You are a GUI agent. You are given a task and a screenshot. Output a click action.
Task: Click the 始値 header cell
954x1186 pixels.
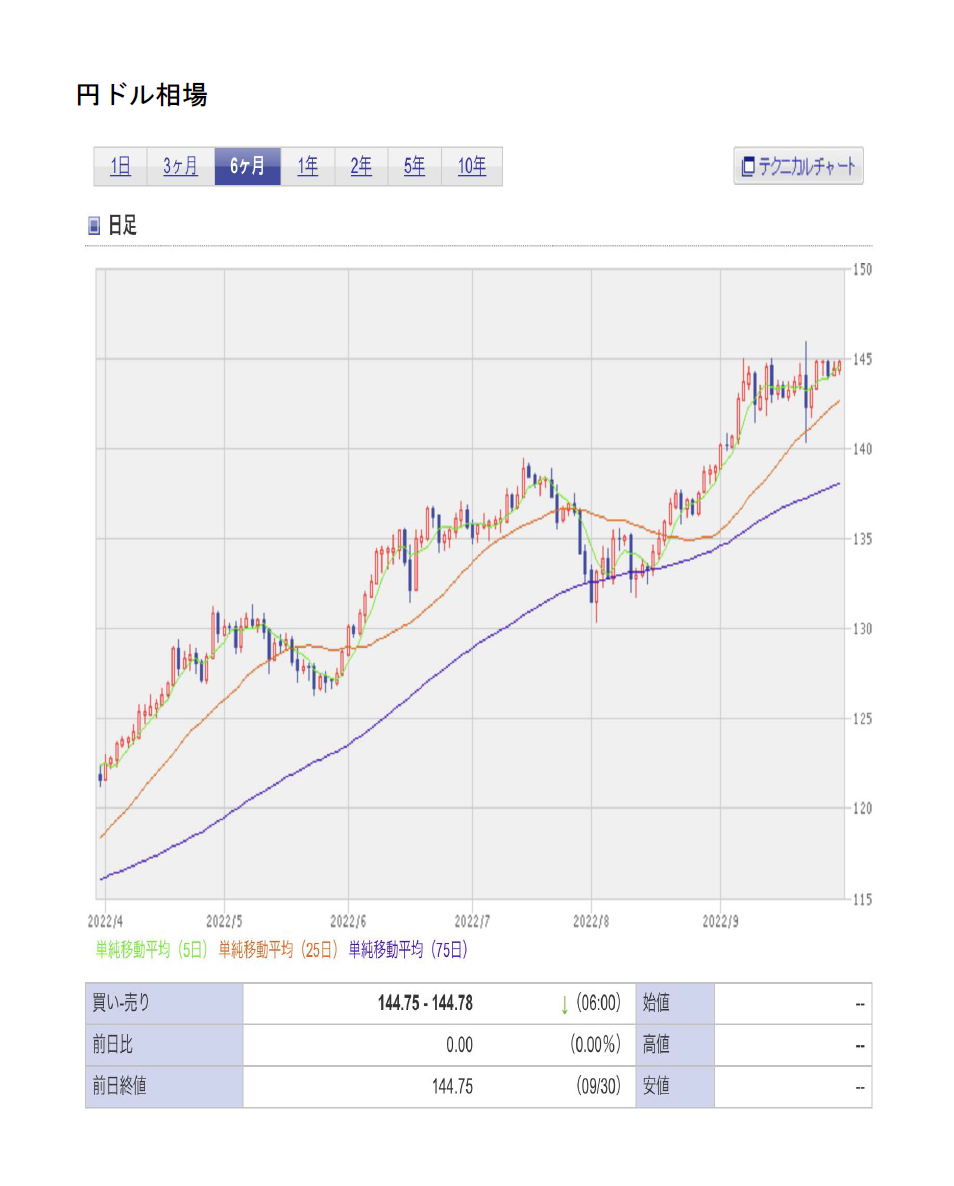[675, 1004]
